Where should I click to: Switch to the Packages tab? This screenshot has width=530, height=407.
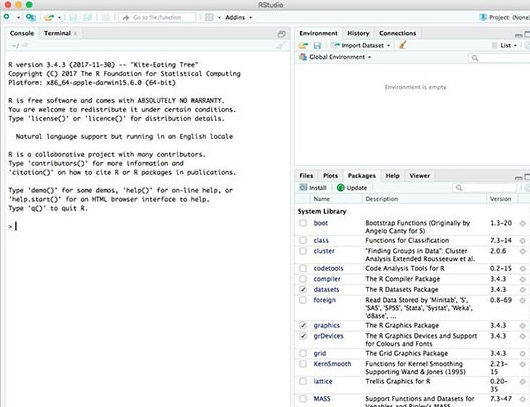click(362, 175)
